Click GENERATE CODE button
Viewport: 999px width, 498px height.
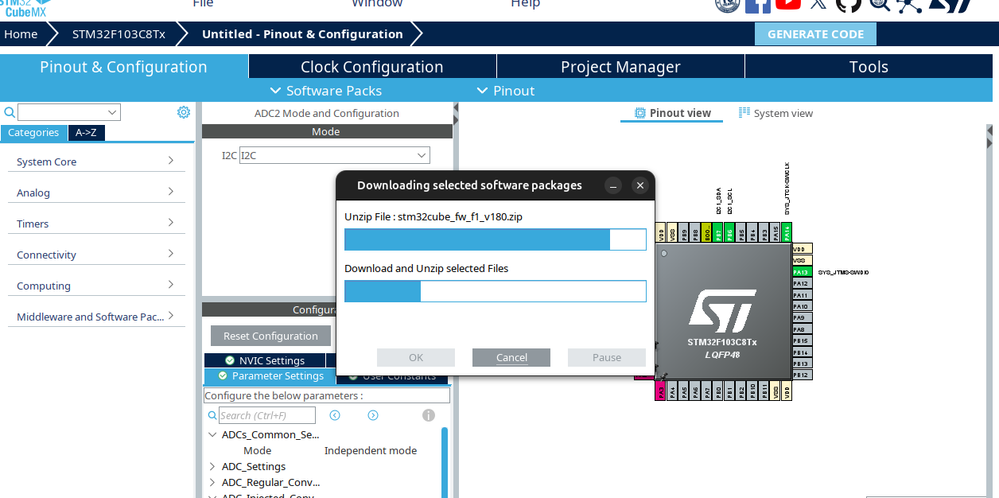816,34
